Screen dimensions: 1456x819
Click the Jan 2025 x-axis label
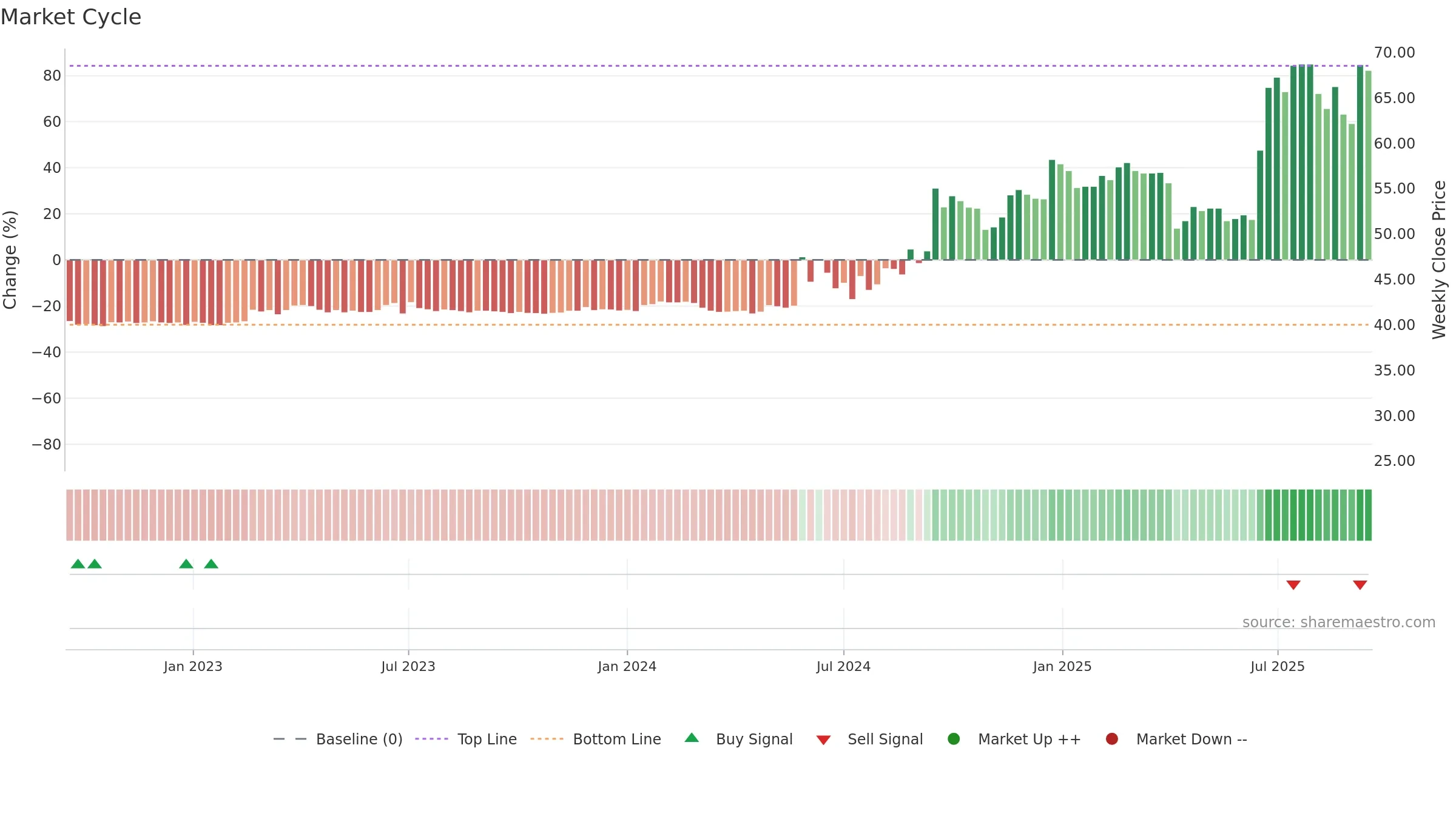click(x=1062, y=667)
